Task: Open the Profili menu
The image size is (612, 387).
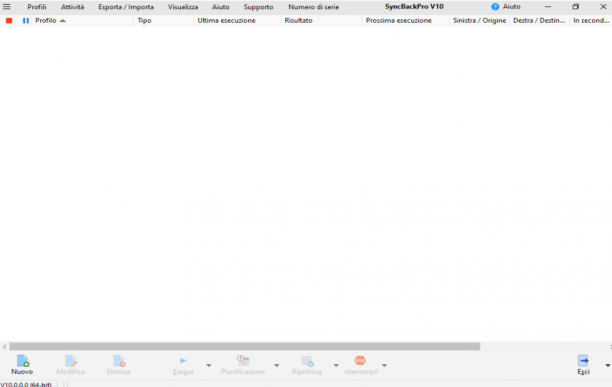Action: click(x=37, y=7)
